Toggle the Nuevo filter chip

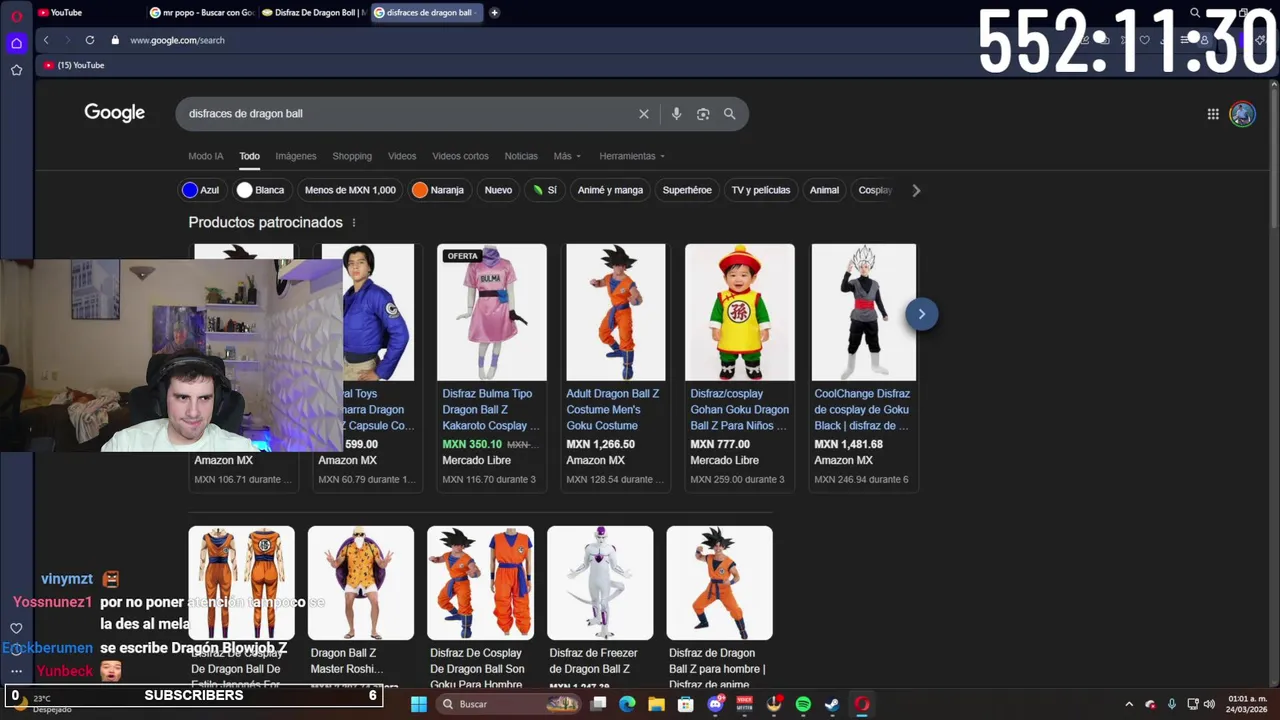(498, 190)
